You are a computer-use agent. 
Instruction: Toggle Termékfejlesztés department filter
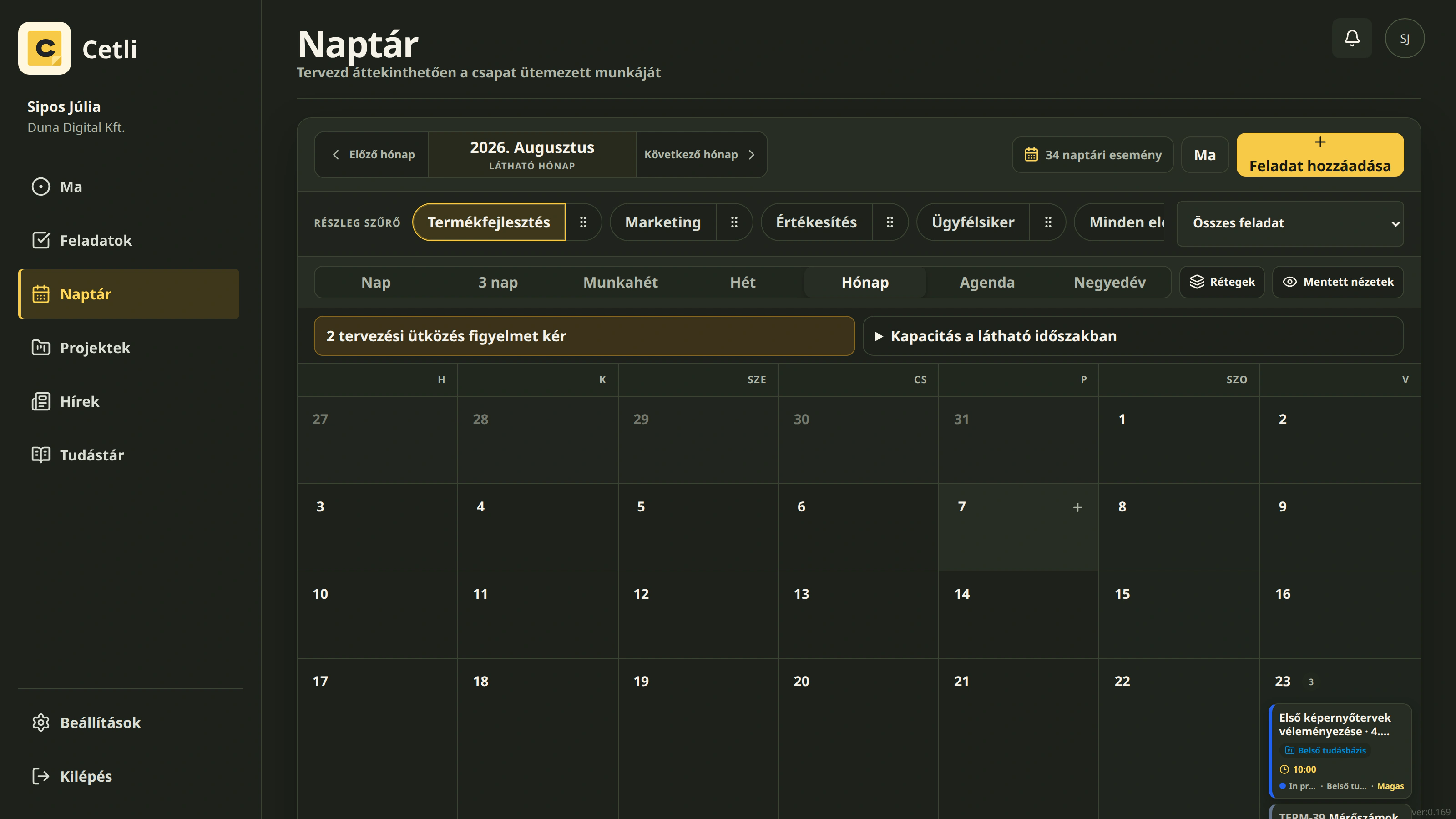click(489, 222)
